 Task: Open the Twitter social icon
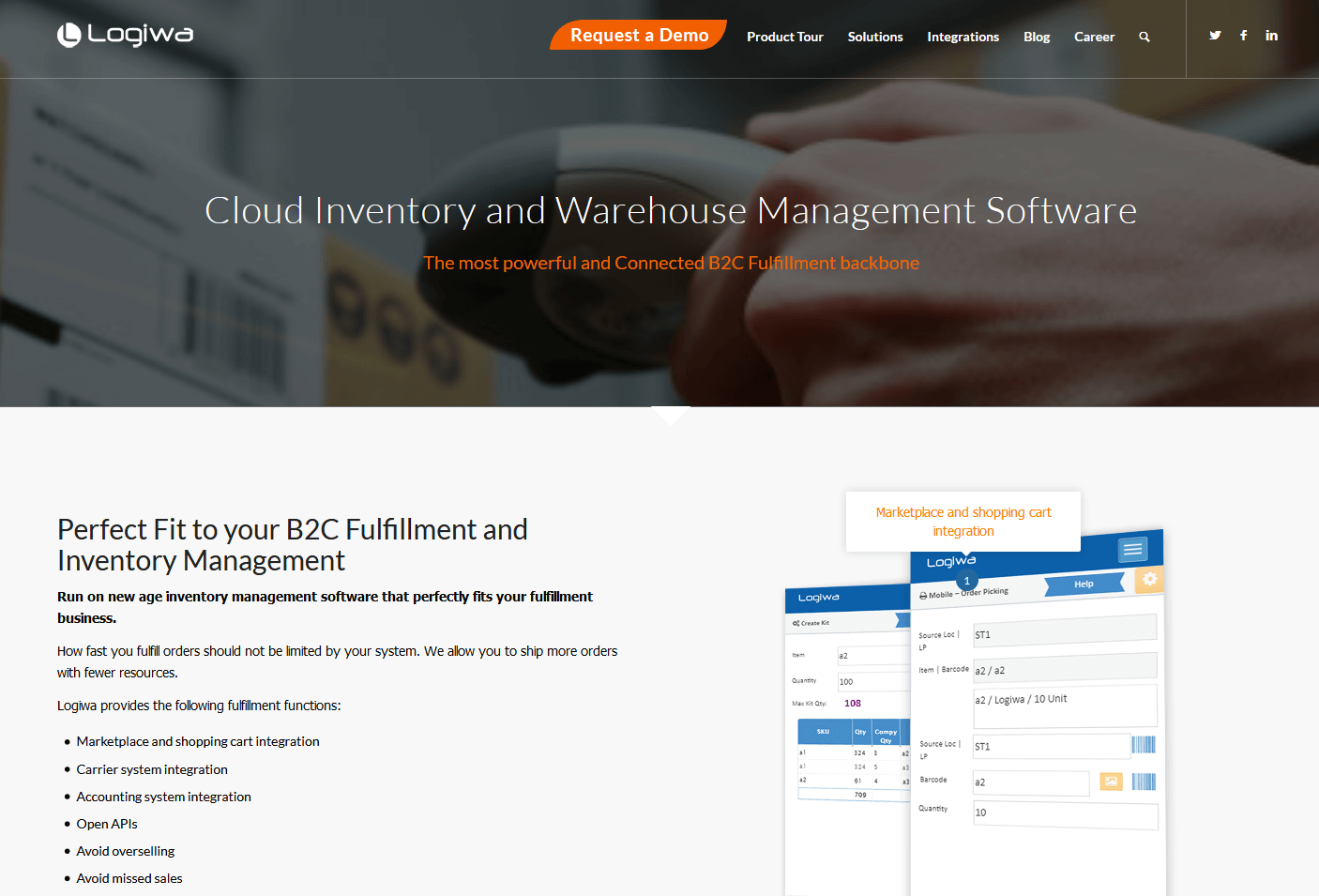pos(1215,36)
